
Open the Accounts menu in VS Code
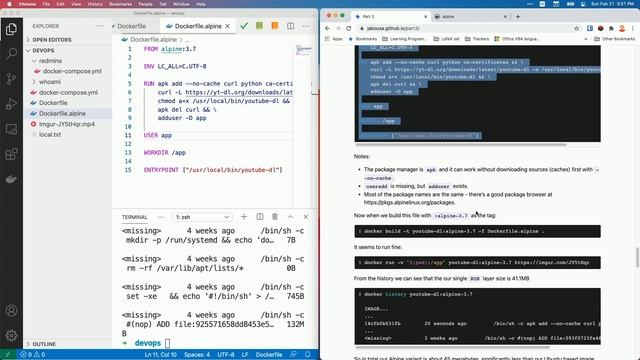coord(11,311)
